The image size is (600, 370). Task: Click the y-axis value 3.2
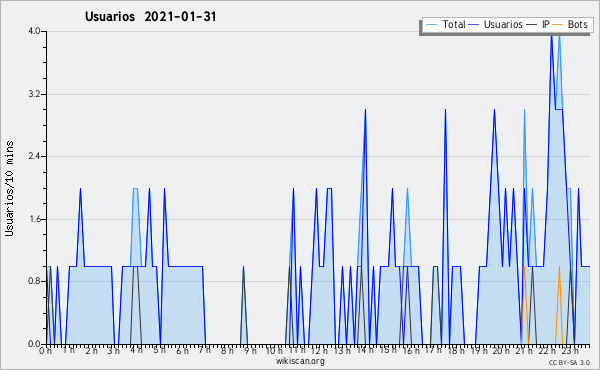click(34, 94)
